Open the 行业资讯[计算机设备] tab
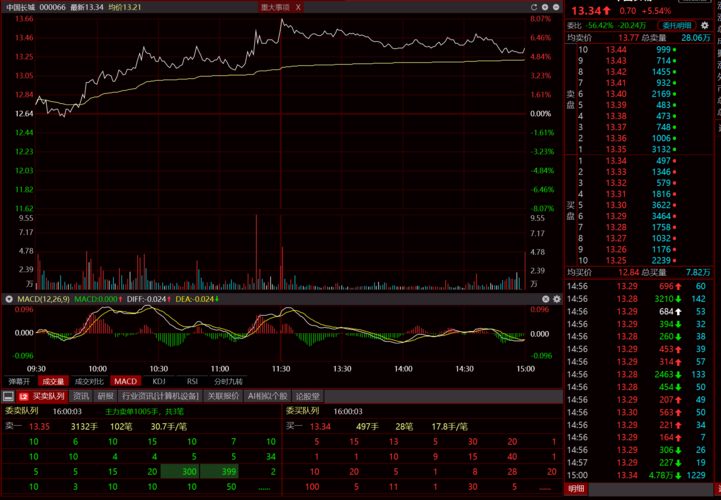Screen dimensions: 721x500 (160, 396)
